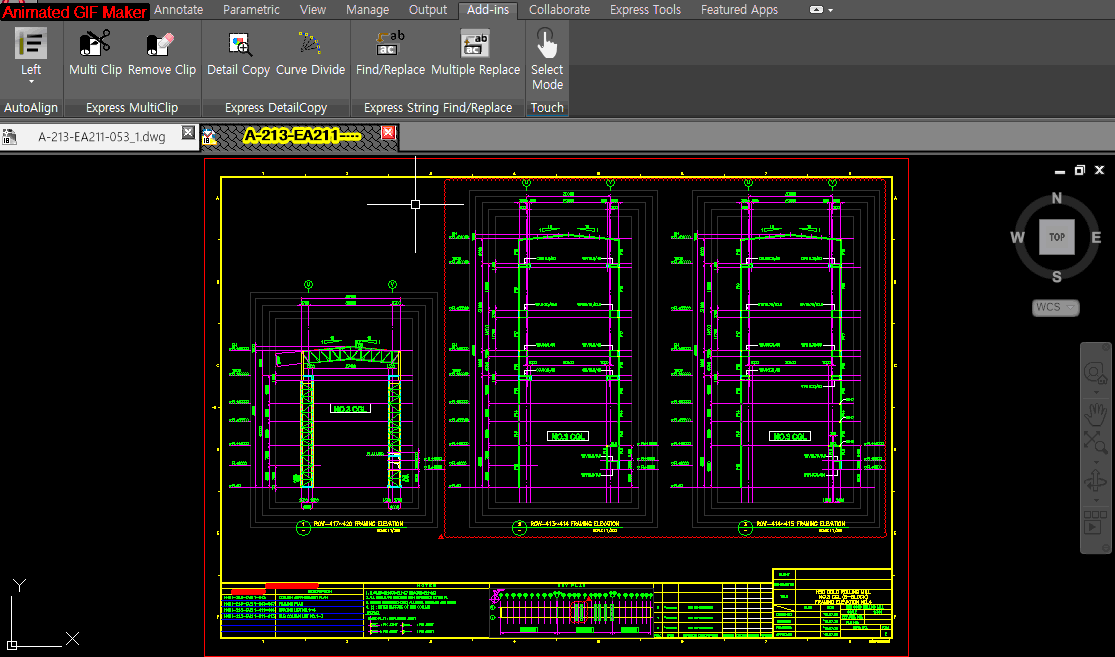Switch to the Express Tools ribbon tab
The height and width of the screenshot is (657, 1115).
pos(645,10)
